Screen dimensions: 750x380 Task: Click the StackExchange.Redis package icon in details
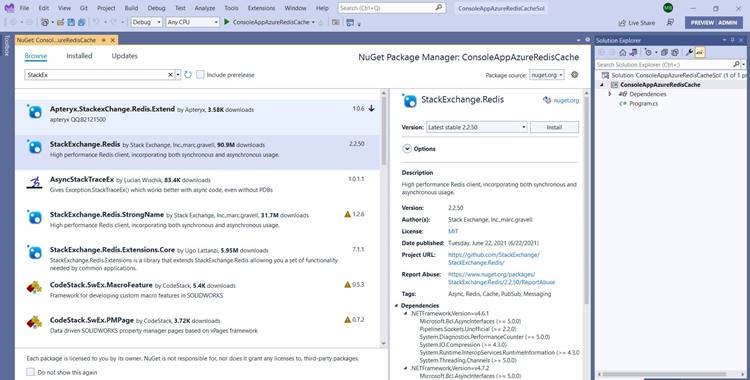(x=410, y=101)
